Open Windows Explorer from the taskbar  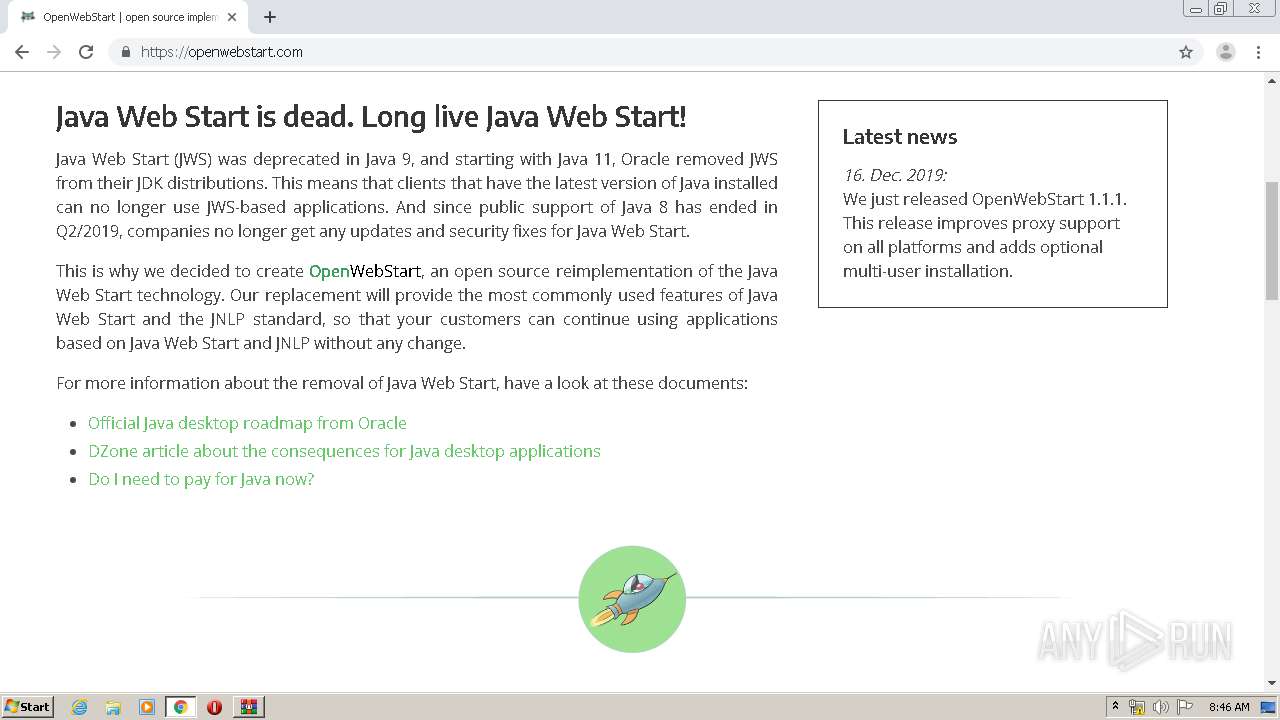[113, 707]
